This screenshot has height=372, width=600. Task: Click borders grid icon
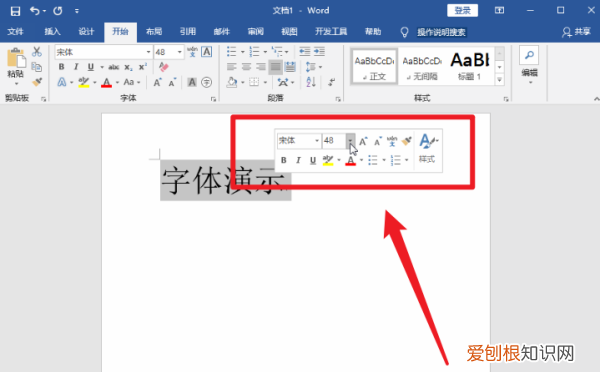[x=254, y=82]
